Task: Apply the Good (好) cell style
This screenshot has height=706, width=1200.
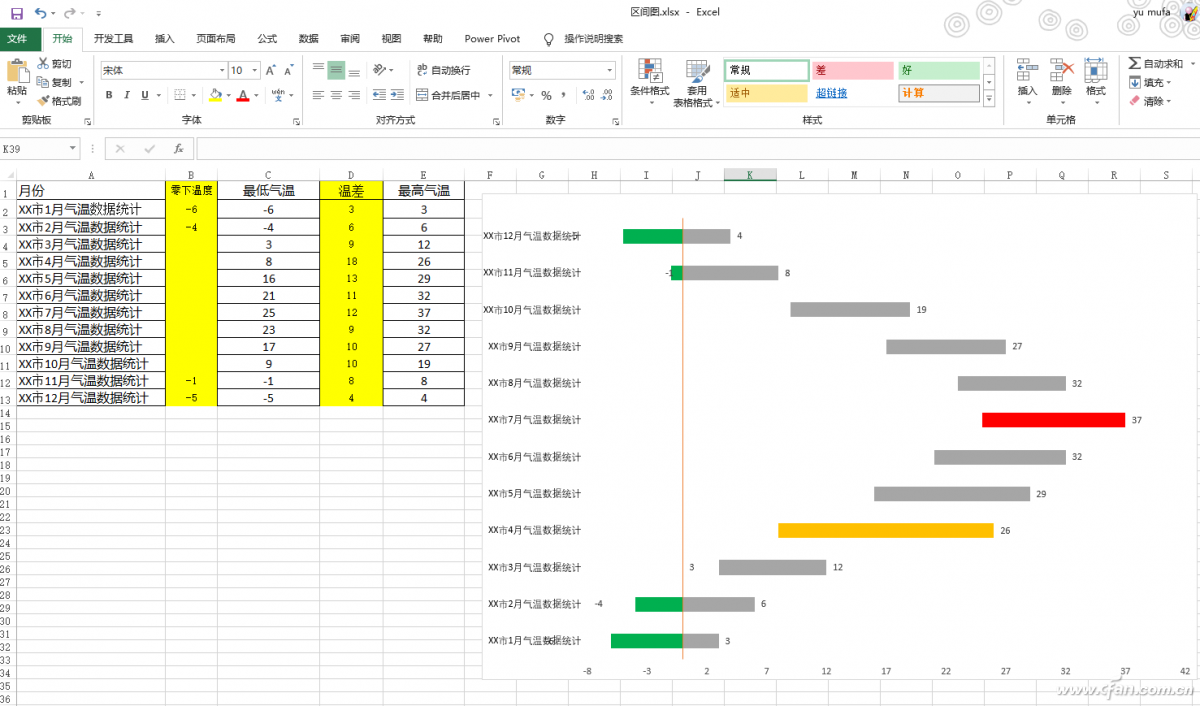Action: [939, 70]
